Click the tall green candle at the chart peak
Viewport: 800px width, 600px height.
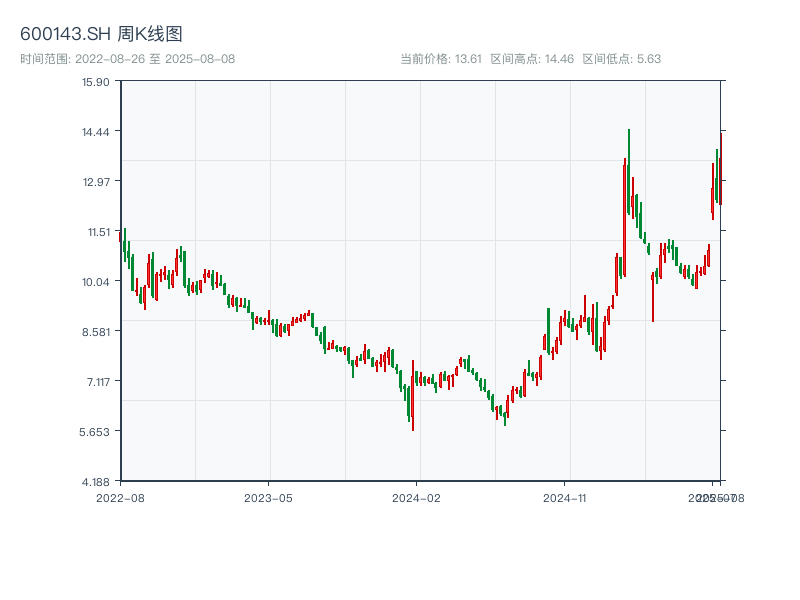coord(629,172)
